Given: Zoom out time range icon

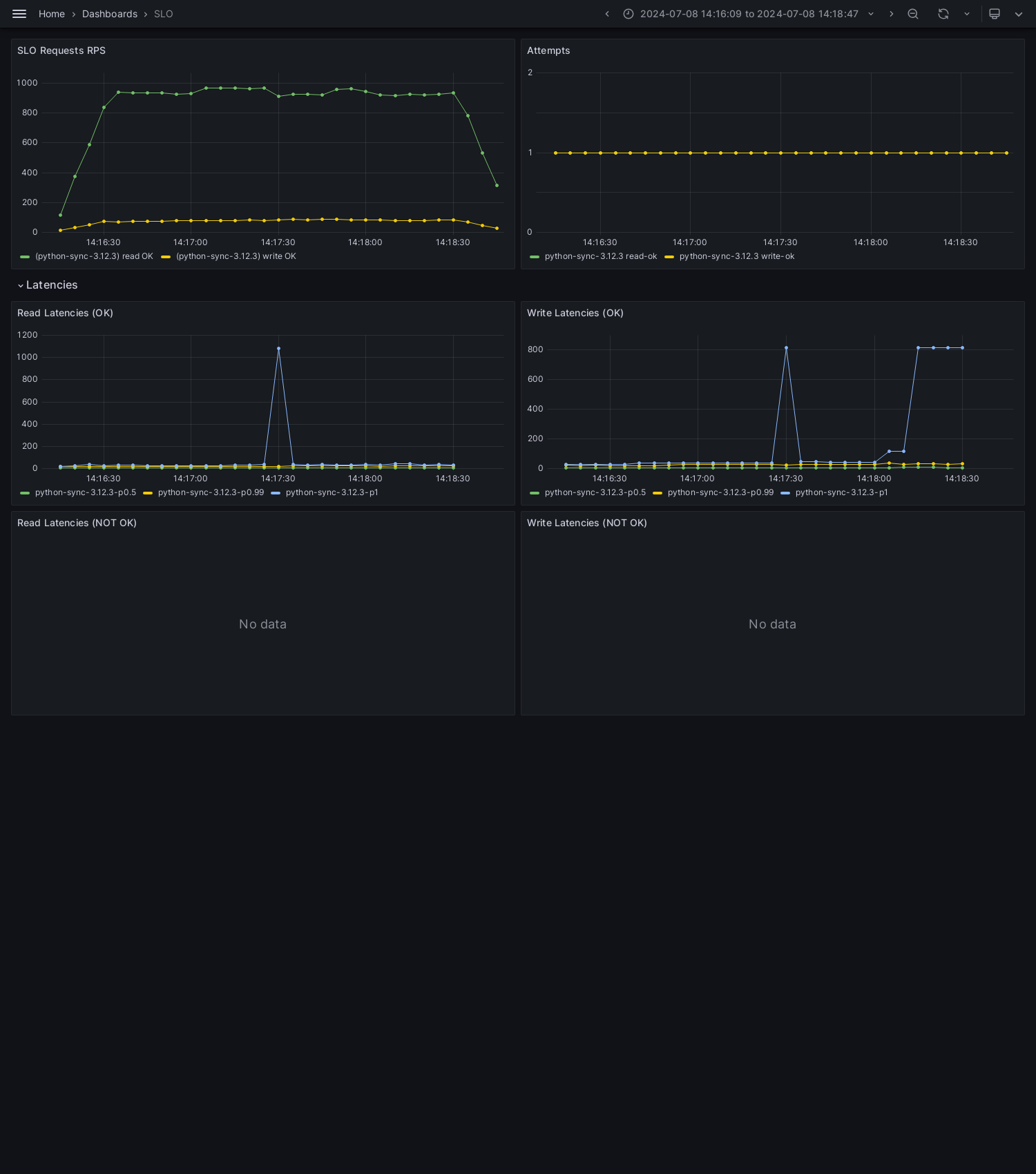Looking at the screenshot, I should pos(913,14).
